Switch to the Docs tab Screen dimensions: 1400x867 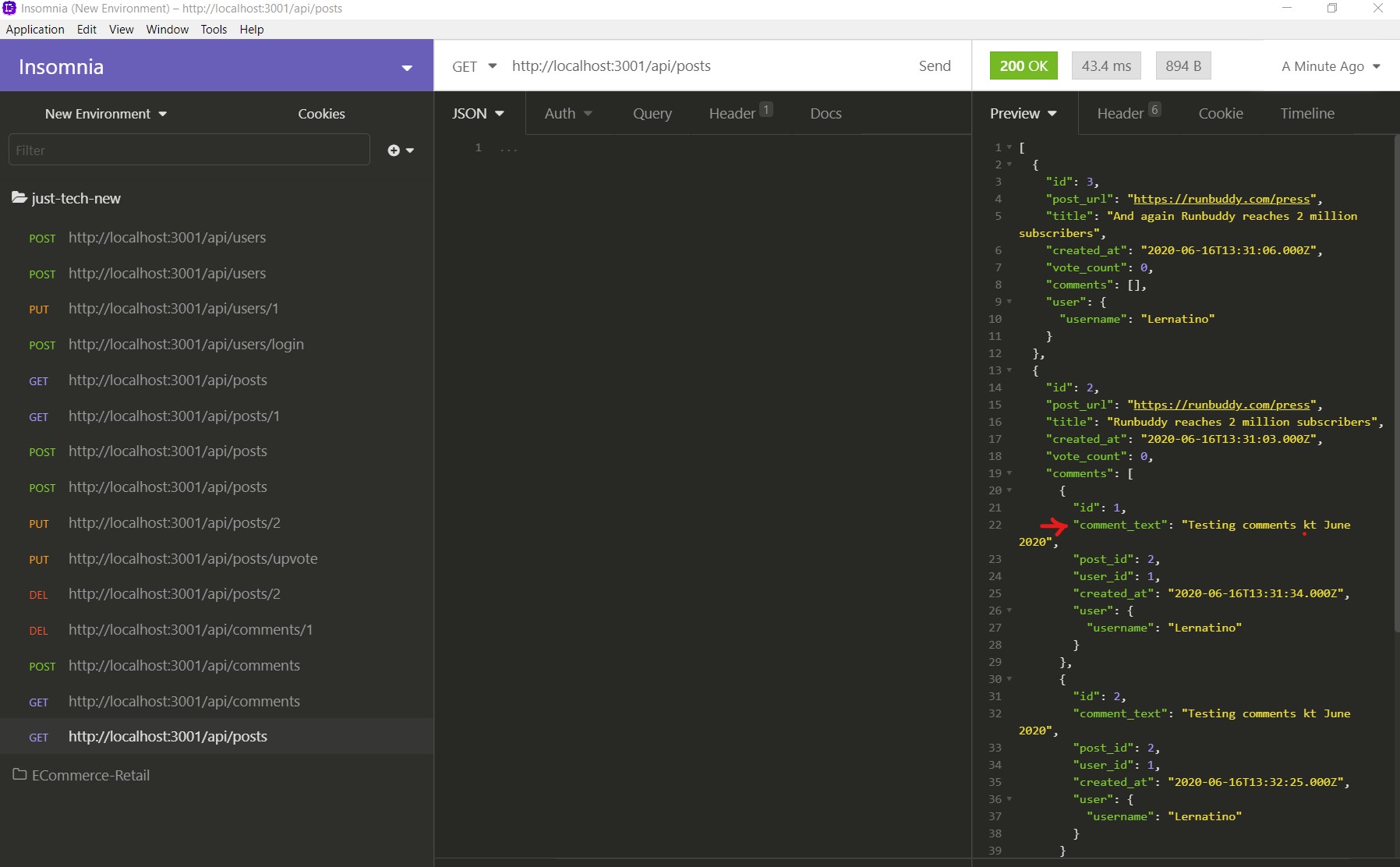pos(826,114)
